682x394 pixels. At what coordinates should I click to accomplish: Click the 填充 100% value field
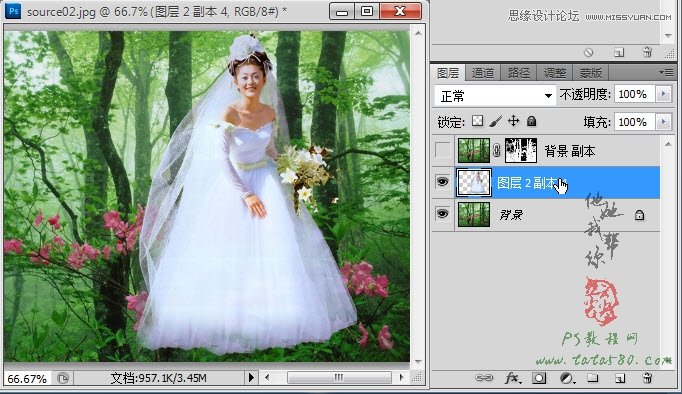click(x=634, y=122)
